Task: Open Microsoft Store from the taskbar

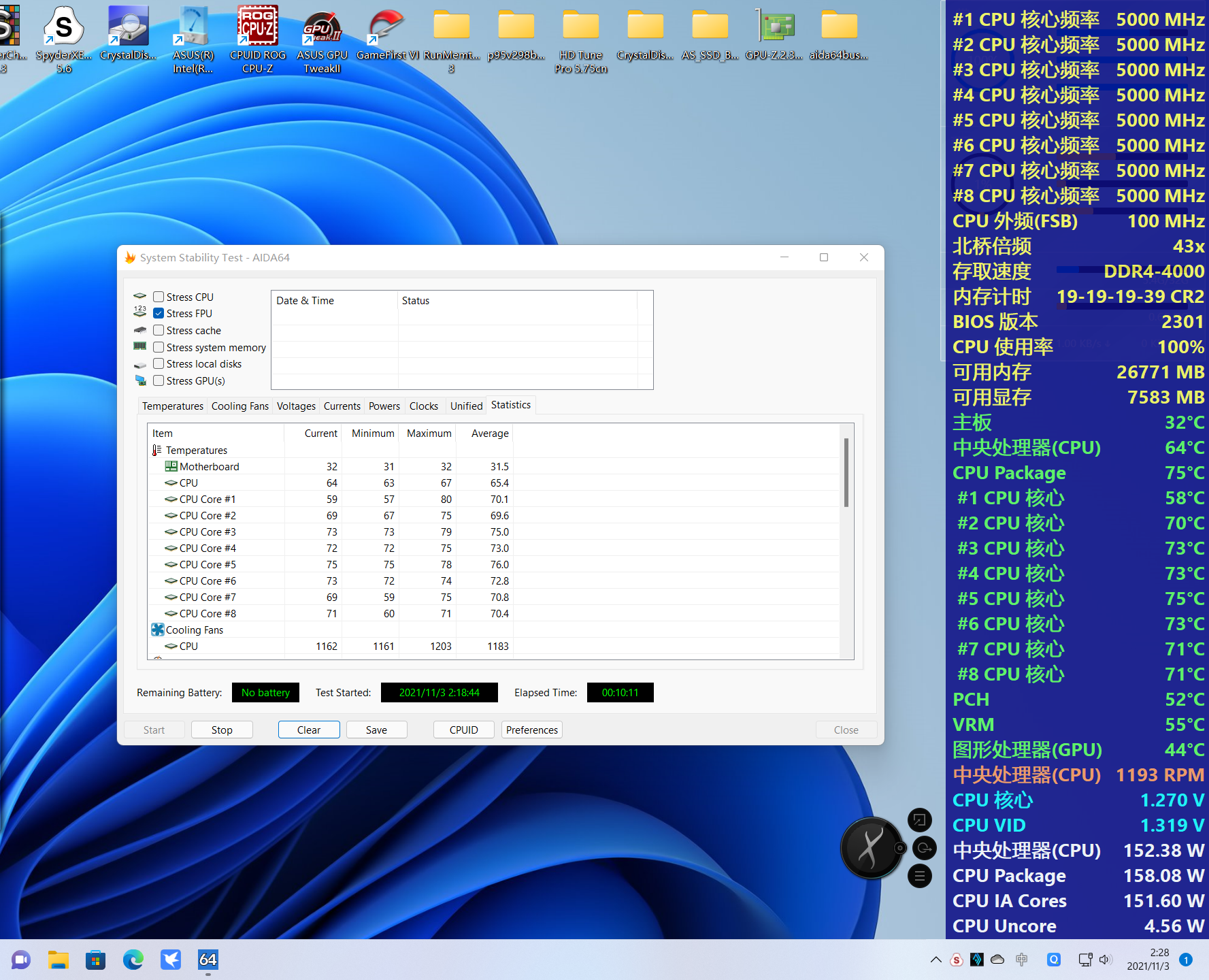Action: coord(95,960)
